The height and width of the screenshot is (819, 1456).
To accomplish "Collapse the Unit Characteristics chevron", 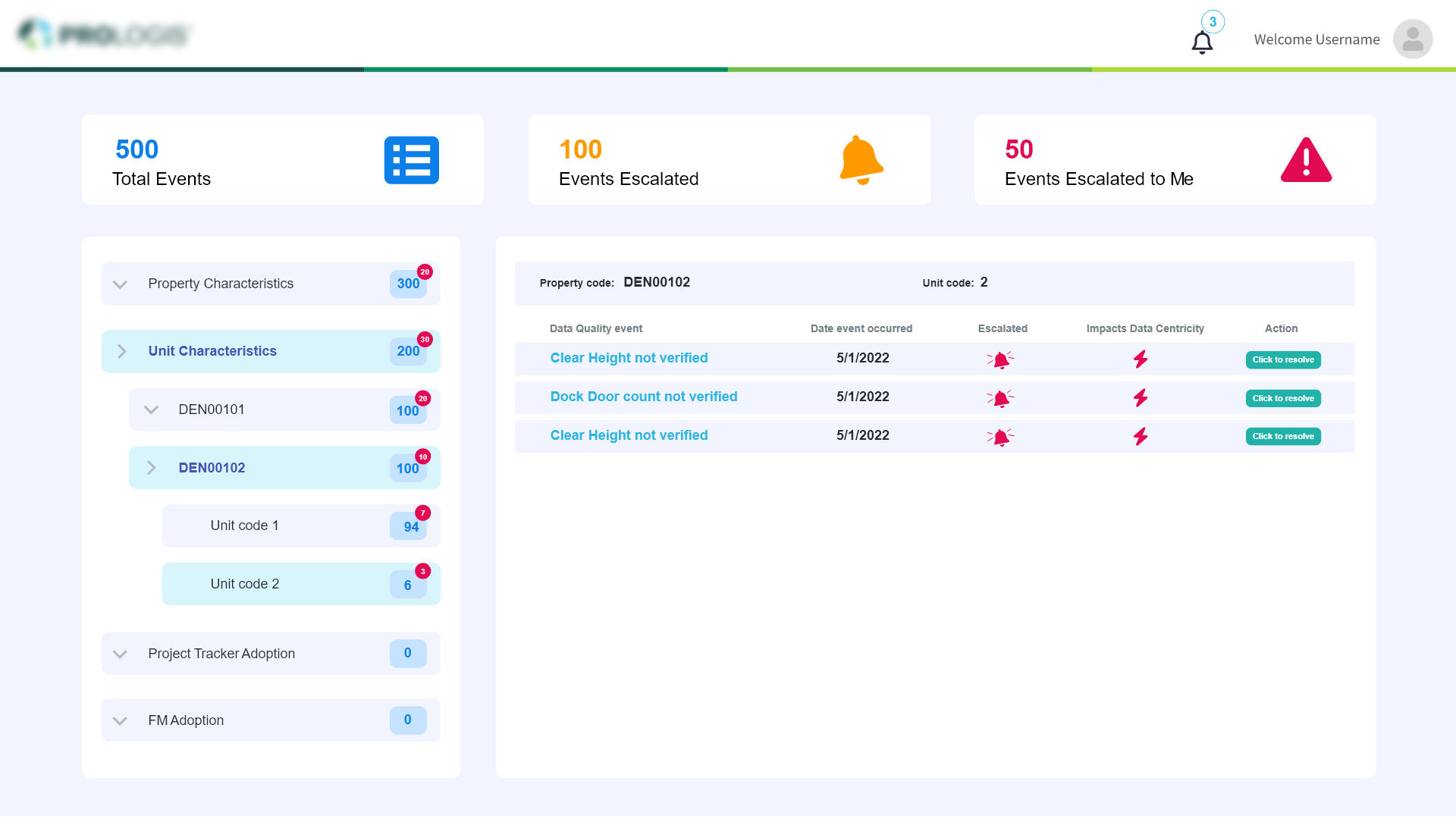I will coord(121,351).
